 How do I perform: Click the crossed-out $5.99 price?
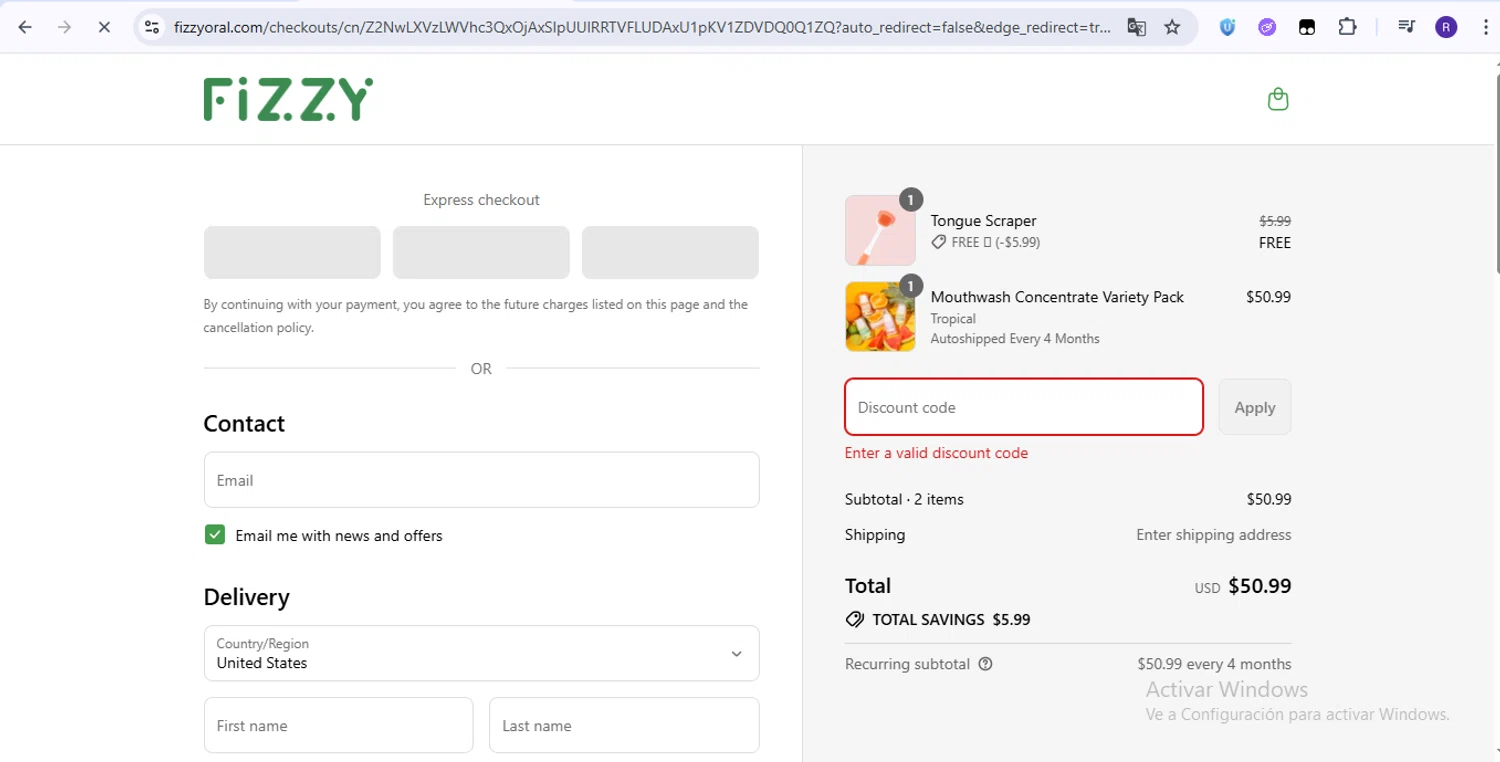1275,221
